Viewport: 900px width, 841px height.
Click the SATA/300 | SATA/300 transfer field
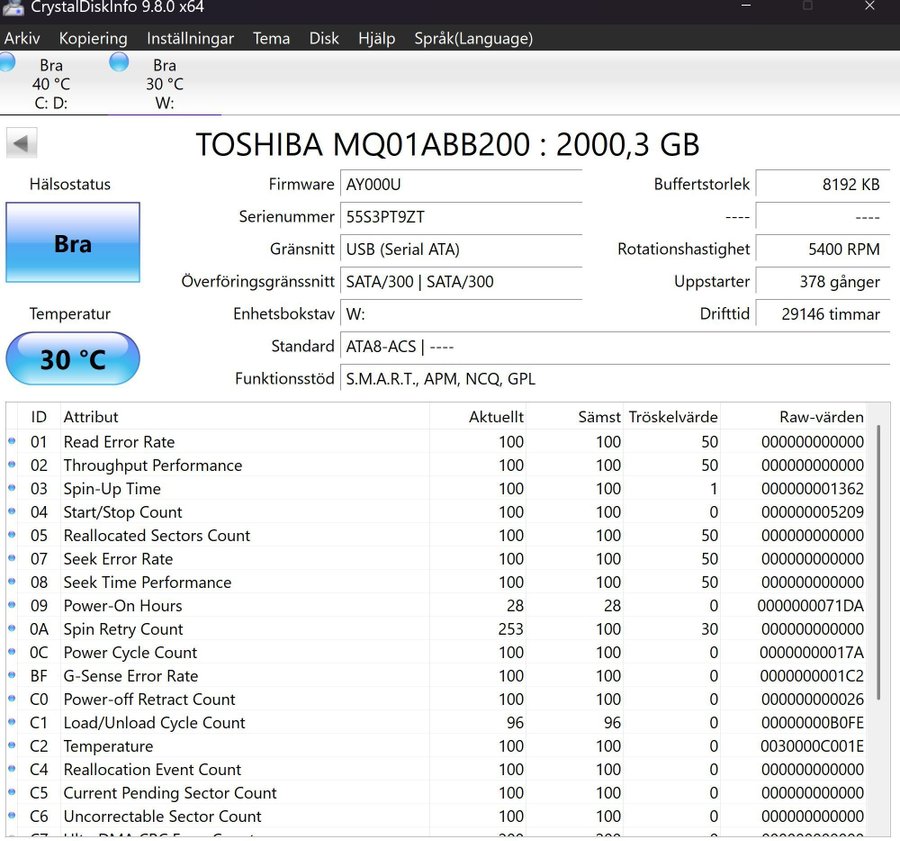click(x=461, y=282)
